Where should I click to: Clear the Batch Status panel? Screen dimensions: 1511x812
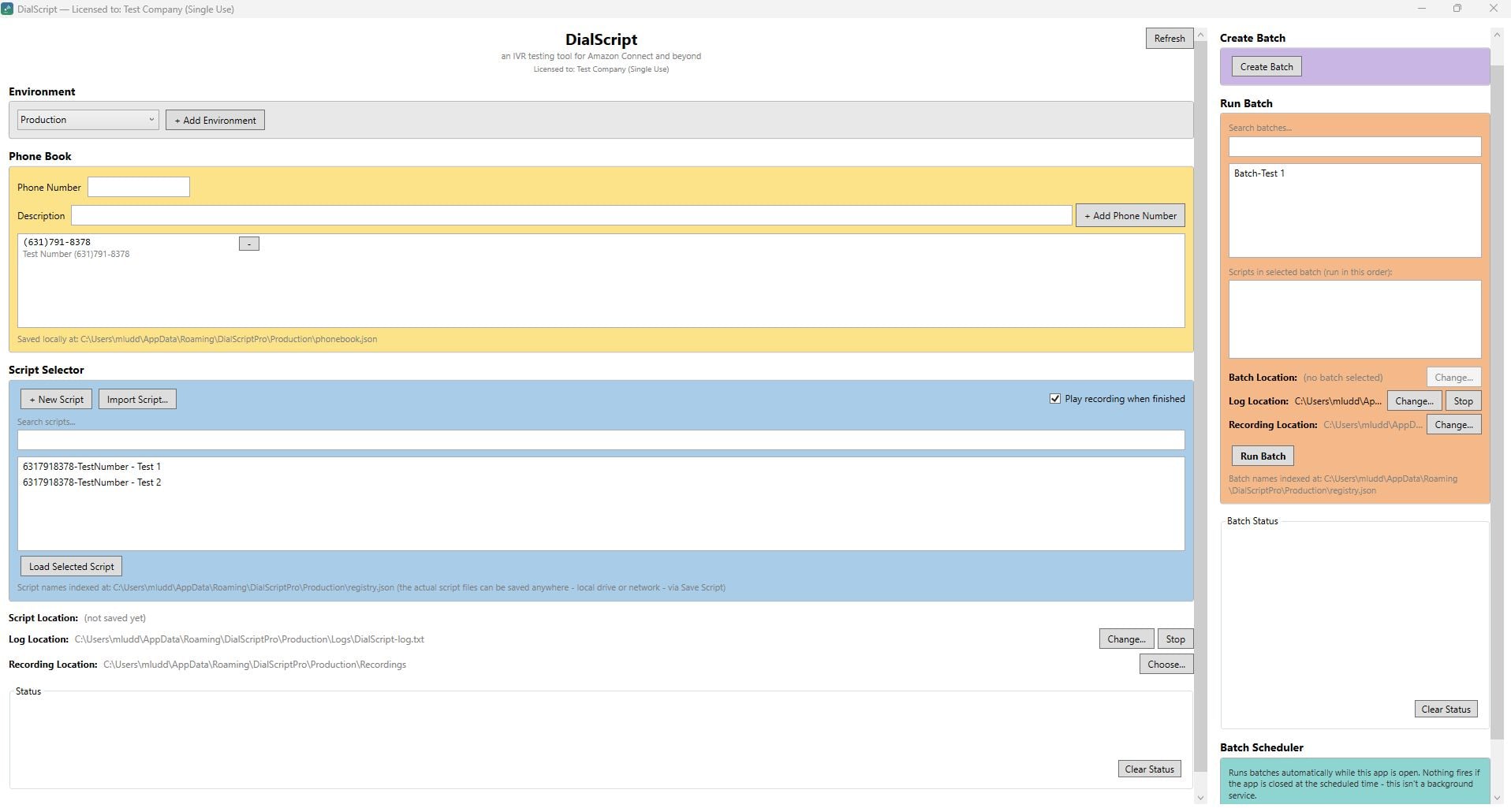[x=1446, y=710]
